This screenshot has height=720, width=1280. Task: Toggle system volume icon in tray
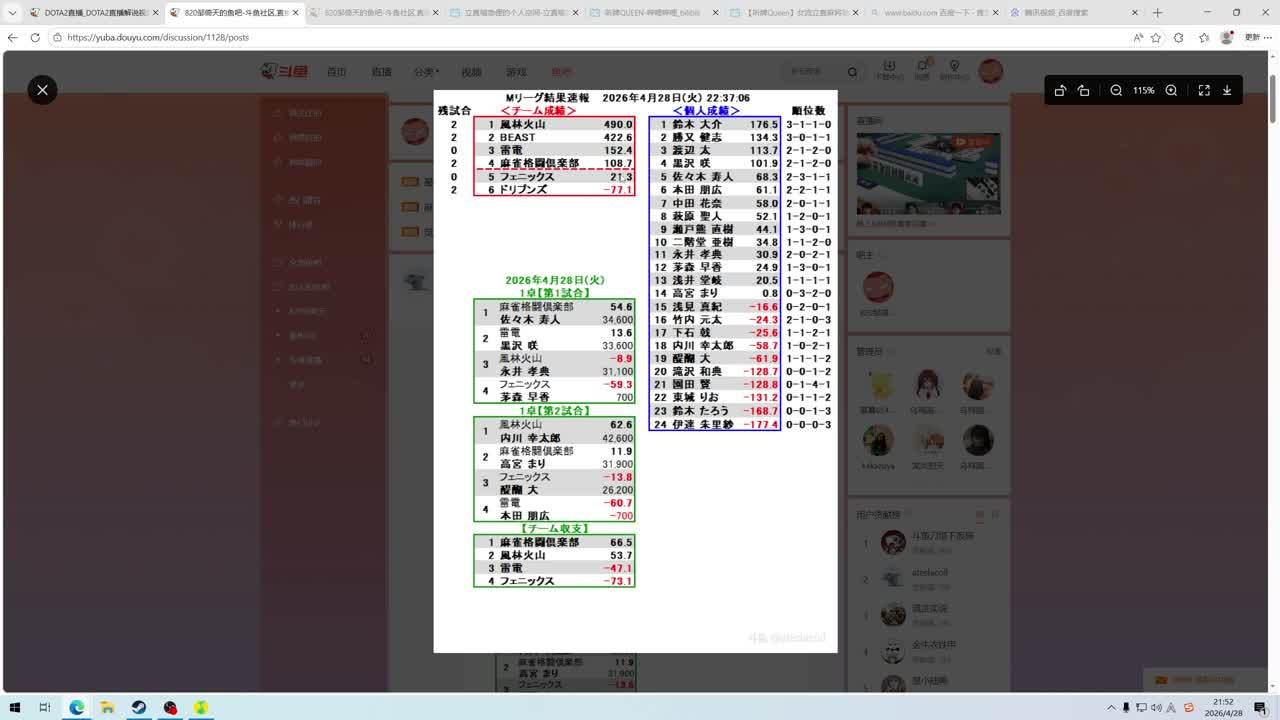click(1156, 707)
